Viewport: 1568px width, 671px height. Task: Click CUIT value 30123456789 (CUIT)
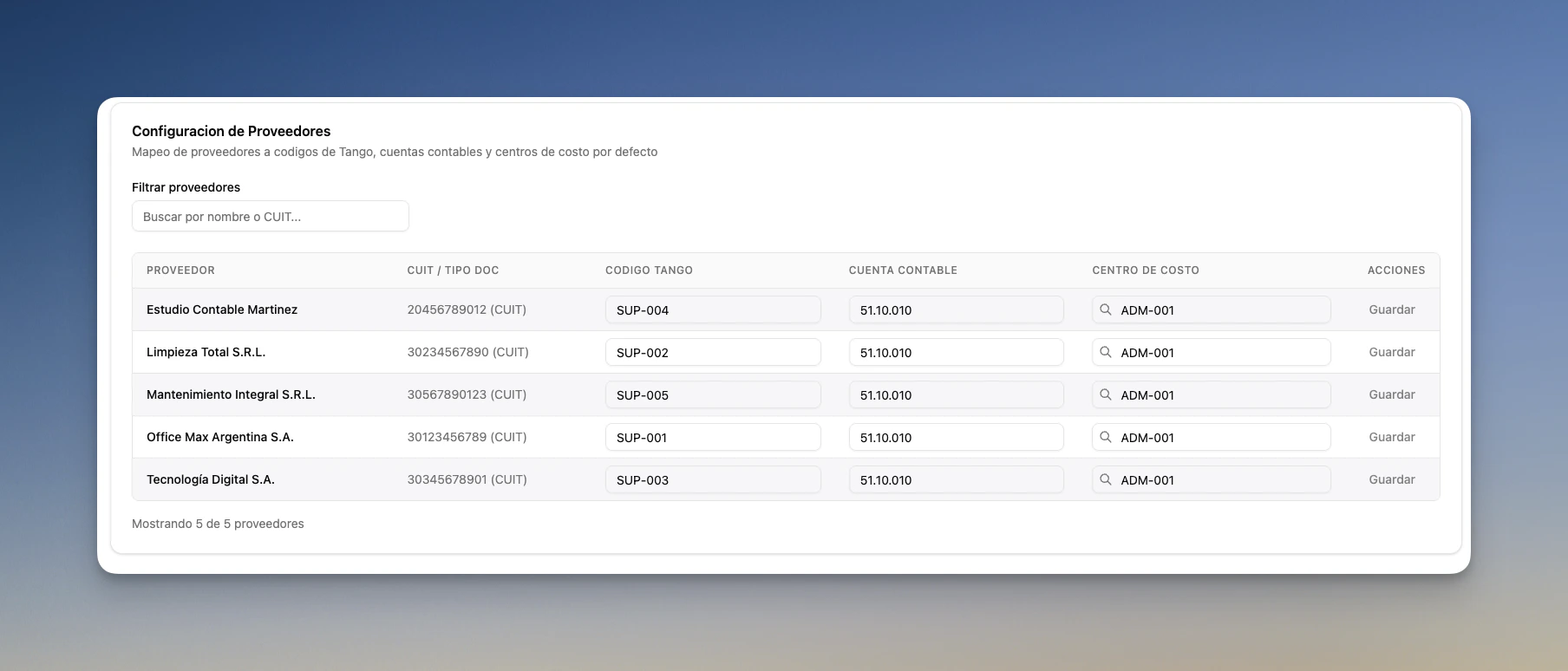[x=467, y=437]
